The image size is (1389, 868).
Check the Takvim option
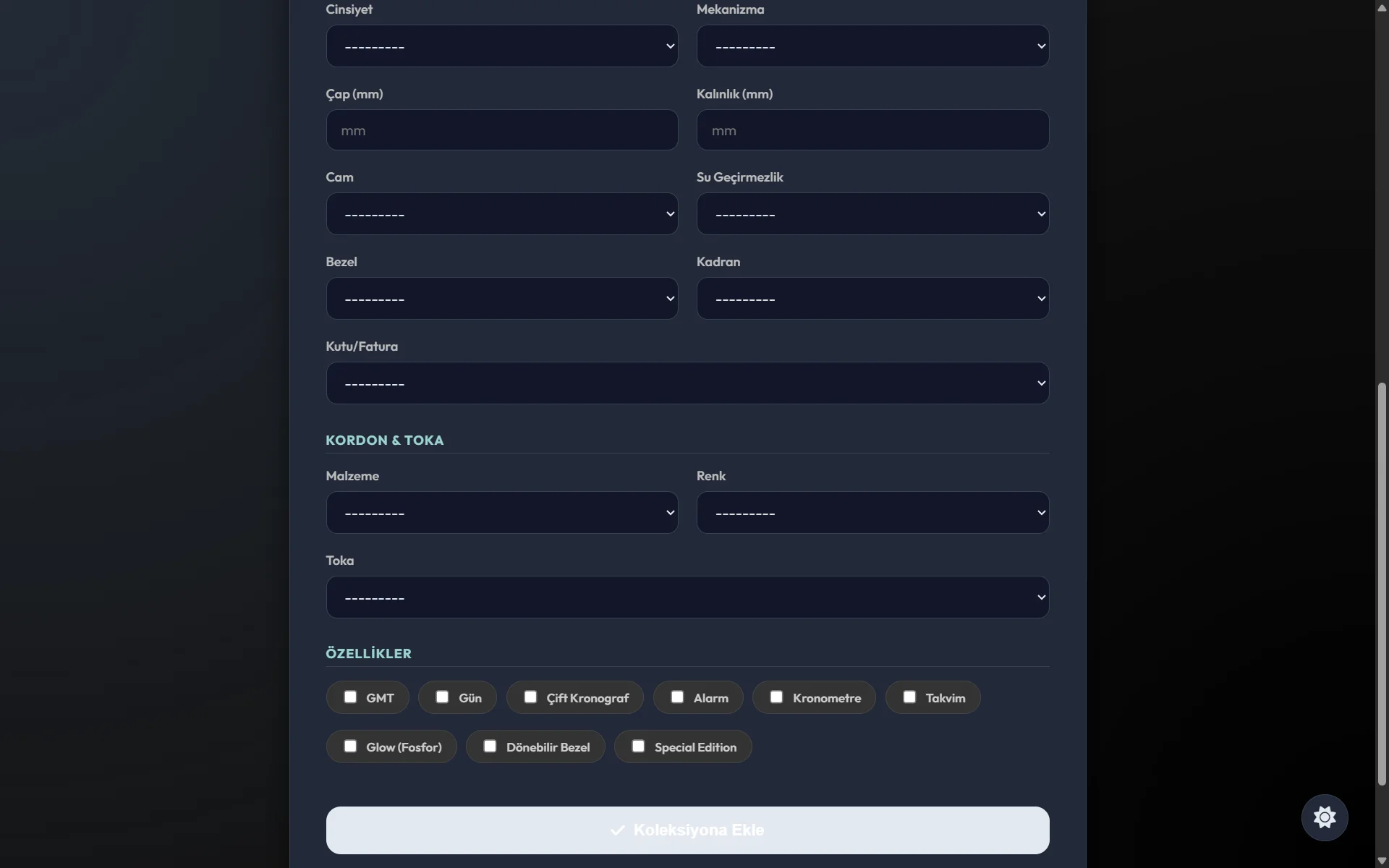(909, 697)
